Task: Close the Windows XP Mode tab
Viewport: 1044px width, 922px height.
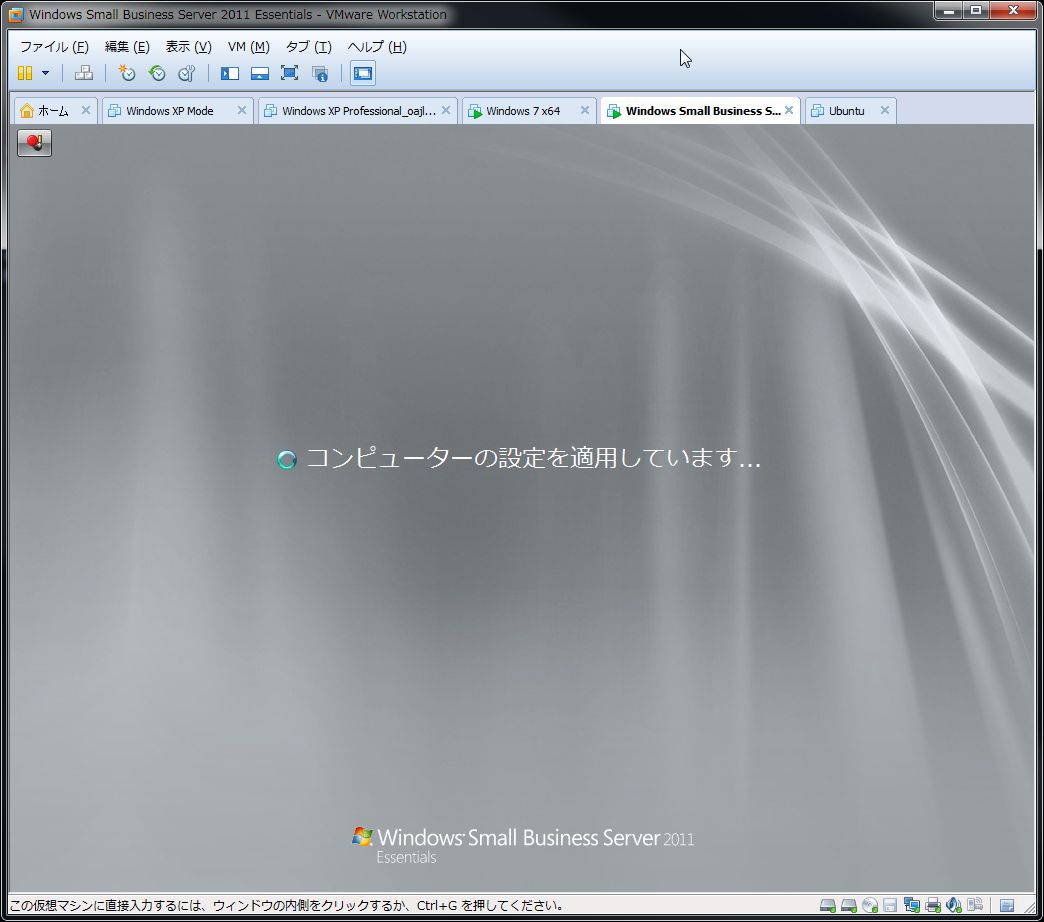Action: click(x=242, y=110)
